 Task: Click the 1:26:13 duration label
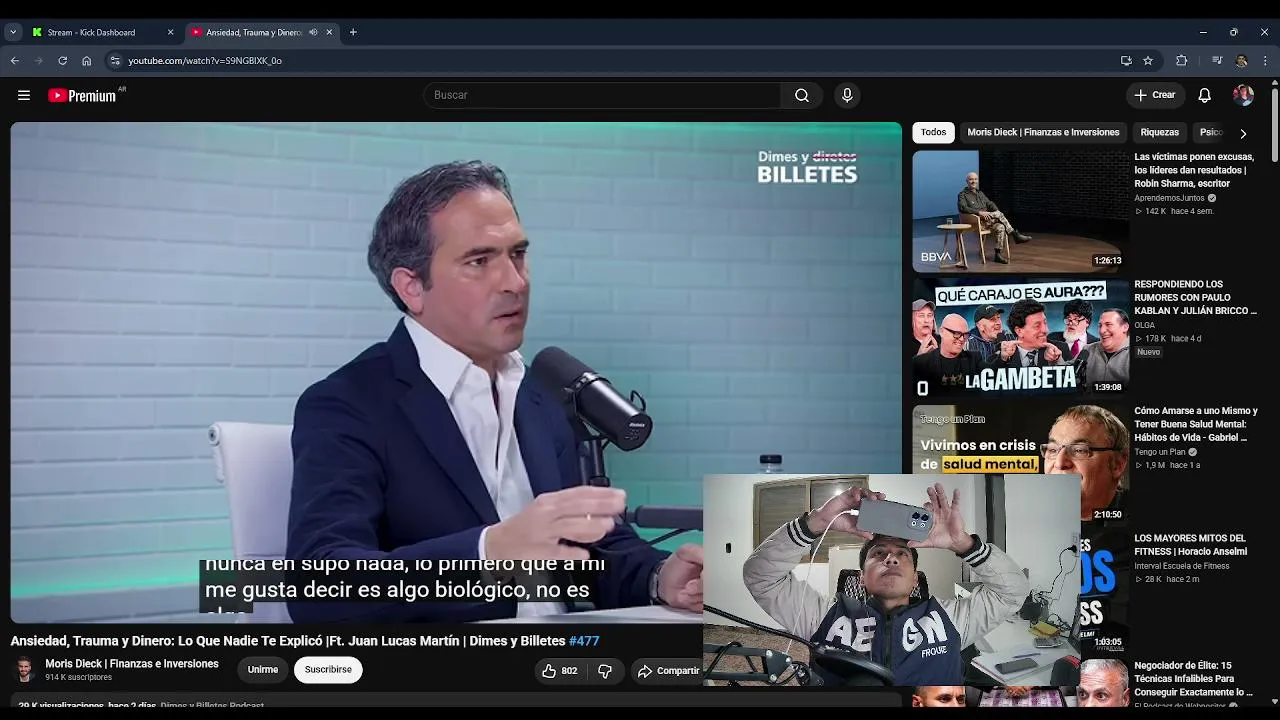click(x=1108, y=261)
